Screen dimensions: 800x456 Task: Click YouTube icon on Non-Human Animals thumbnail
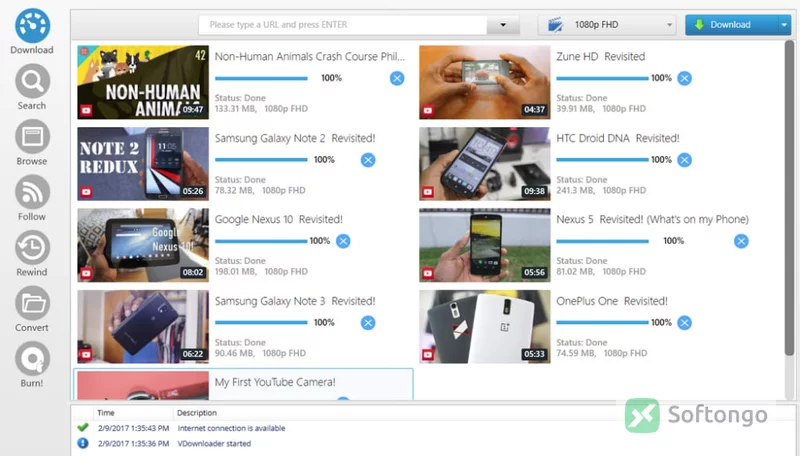(86, 110)
